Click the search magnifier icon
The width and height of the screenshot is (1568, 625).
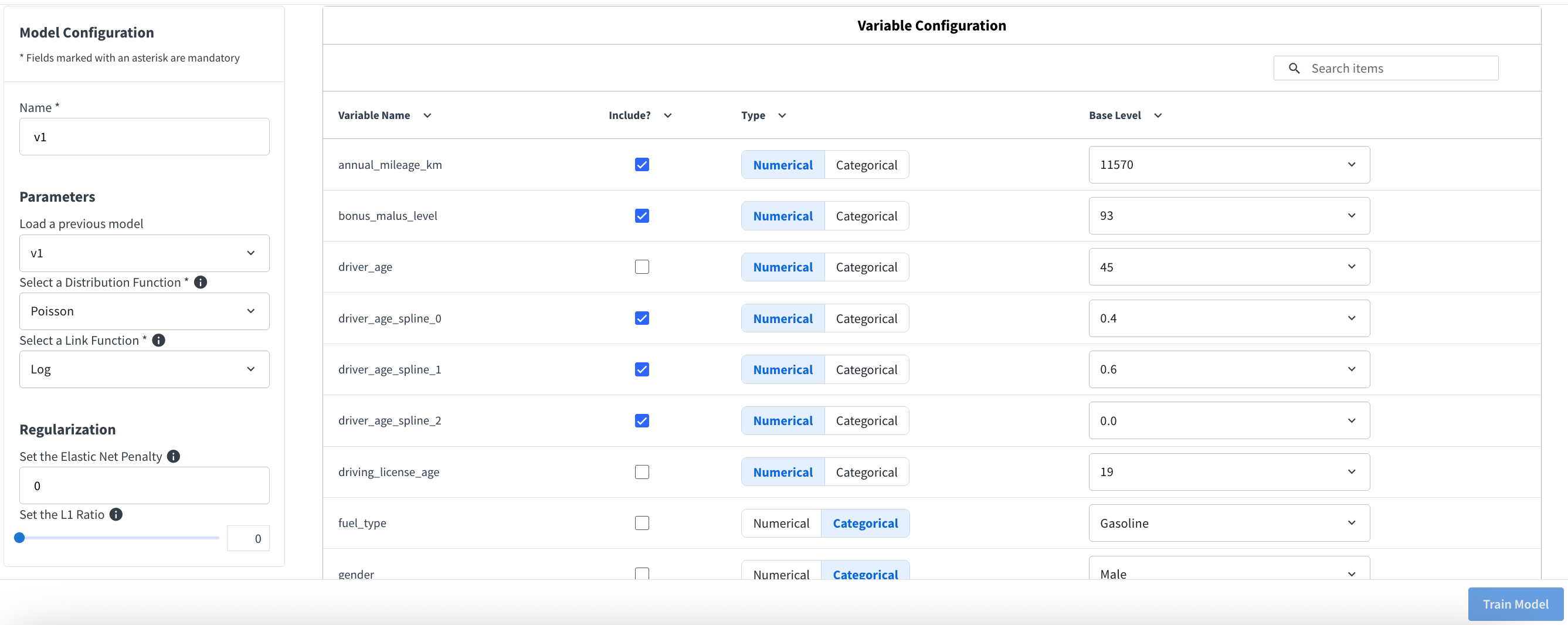click(1294, 68)
